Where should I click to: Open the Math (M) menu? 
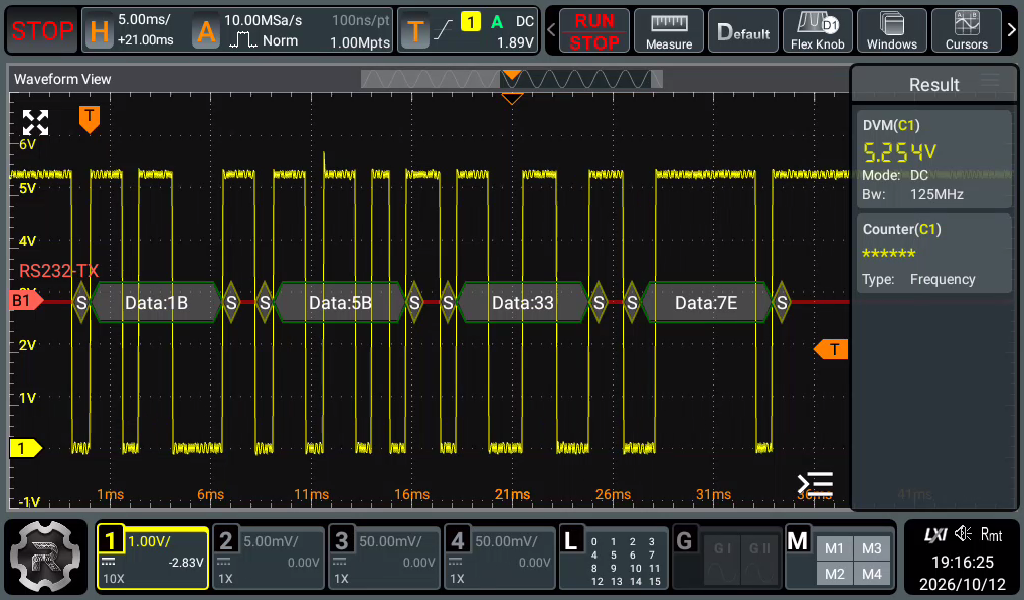click(x=797, y=541)
